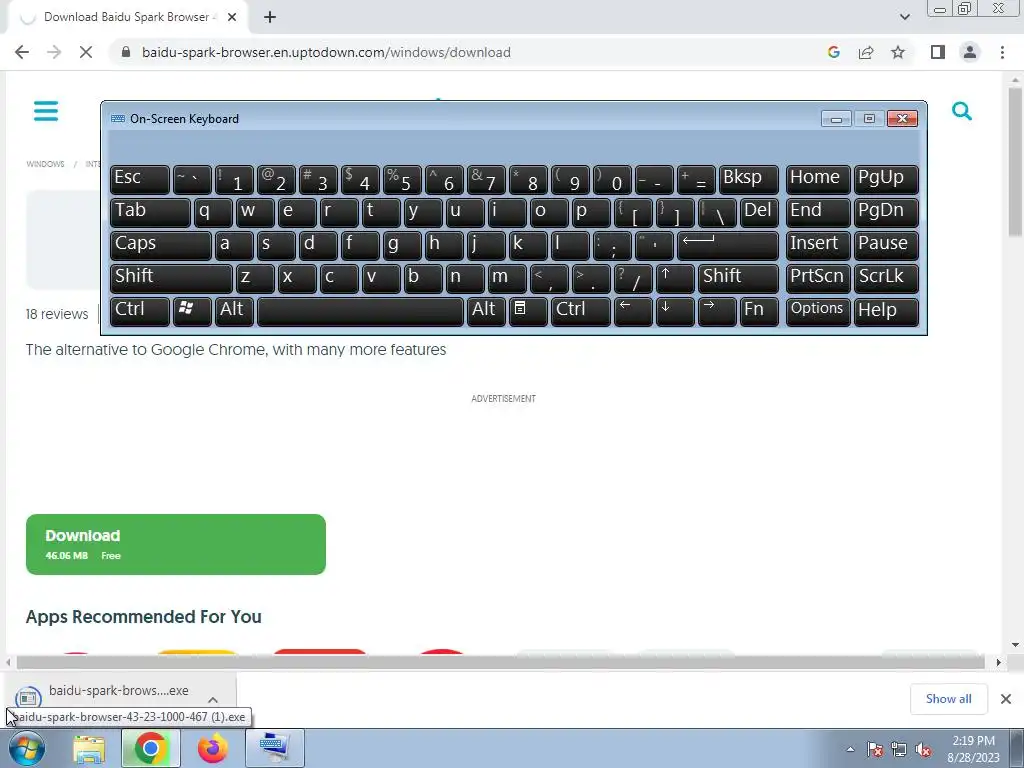
Task: Toggle the Fn key on On-Screen Keyboard
Action: [x=759, y=311]
